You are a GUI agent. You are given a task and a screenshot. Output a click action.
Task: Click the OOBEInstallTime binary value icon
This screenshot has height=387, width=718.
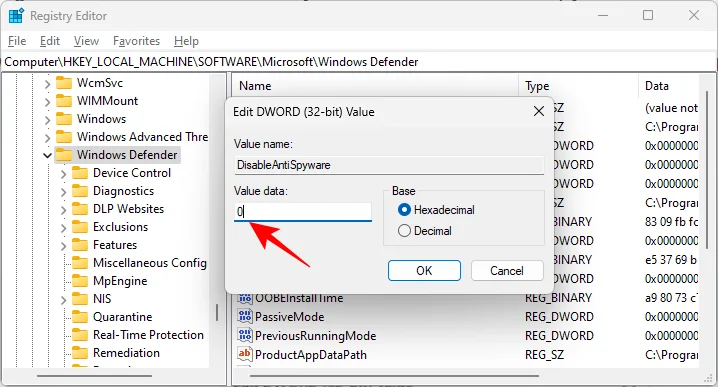245,299
